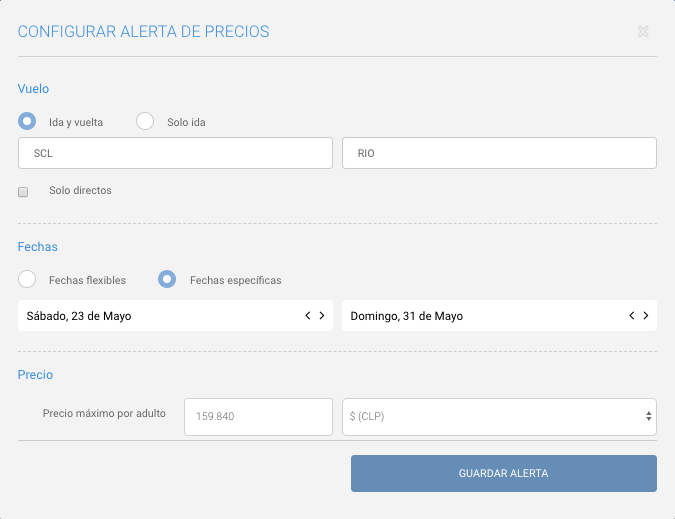Image resolution: width=675 pixels, height=519 pixels.
Task: Choose Fechas específicas option
Action: tap(167, 279)
